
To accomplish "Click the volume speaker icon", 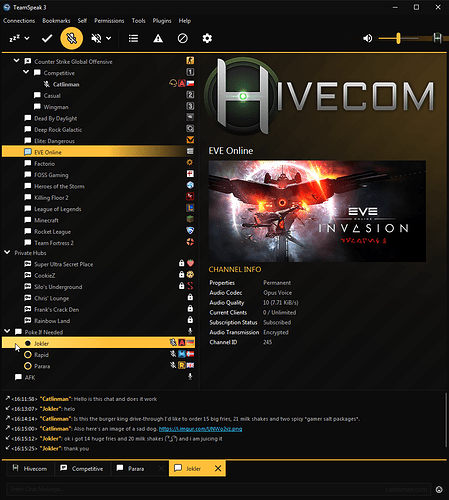I will click(x=368, y=38).
